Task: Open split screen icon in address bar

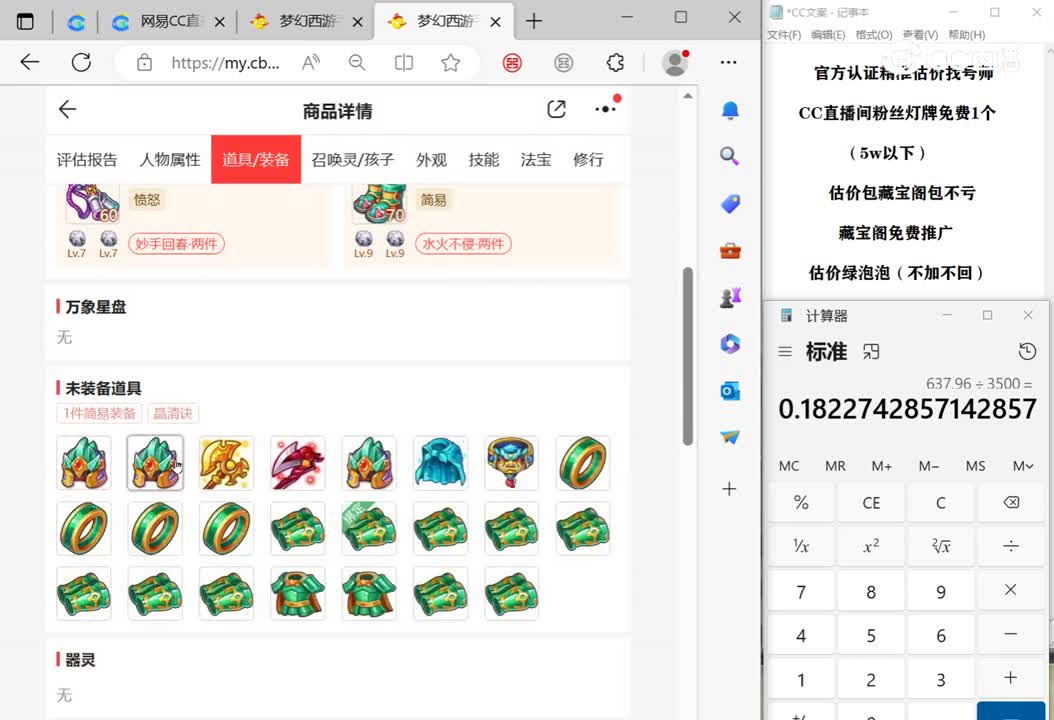Action: 403,63
